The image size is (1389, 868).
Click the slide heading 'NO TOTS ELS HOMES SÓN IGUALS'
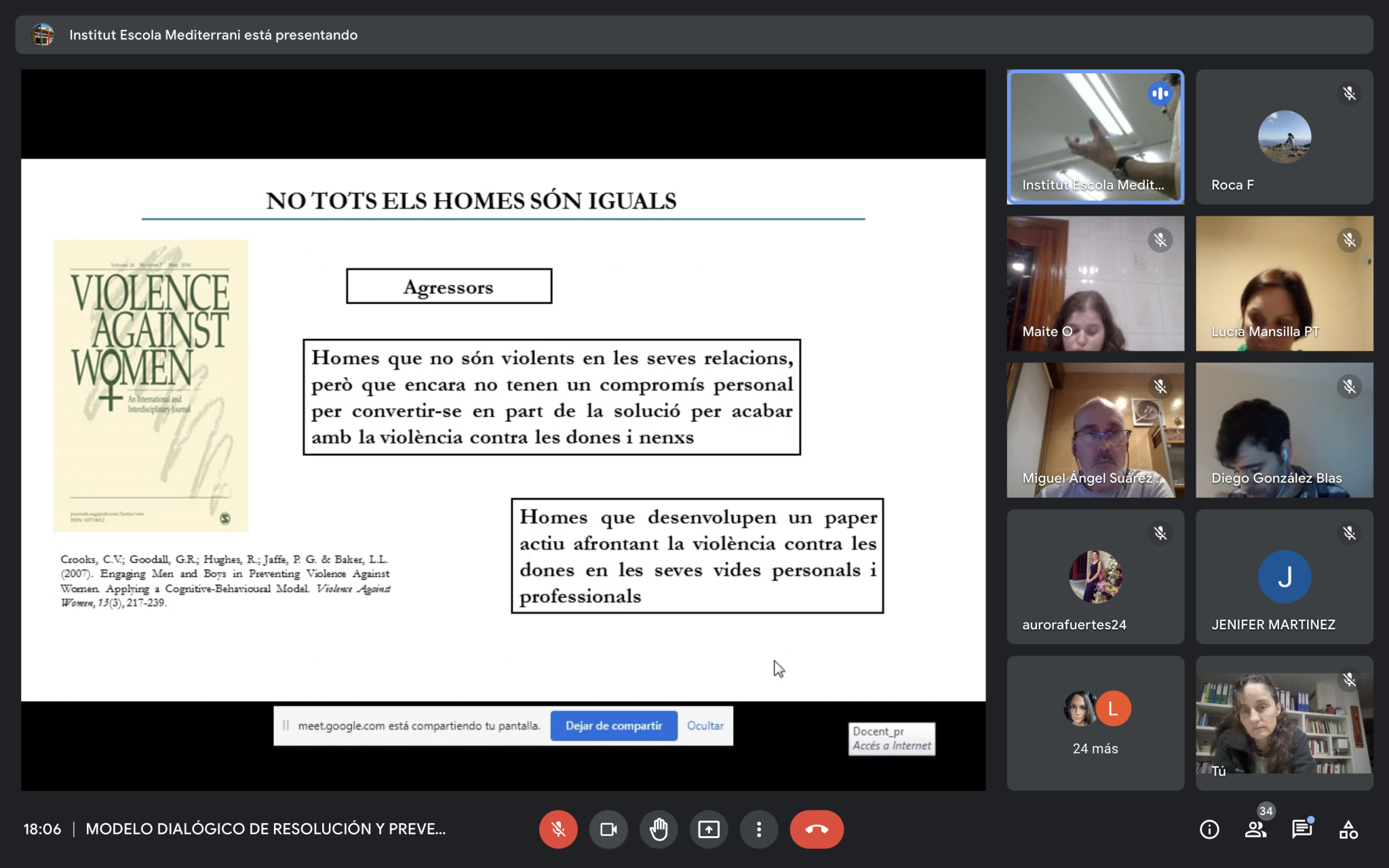(x=471, y=201)
